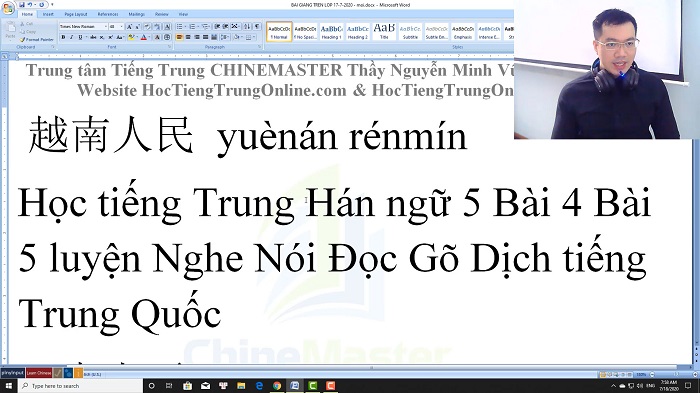Open the Page Layout tab
Screen dimensions: 700x393
tap(76, 14)
